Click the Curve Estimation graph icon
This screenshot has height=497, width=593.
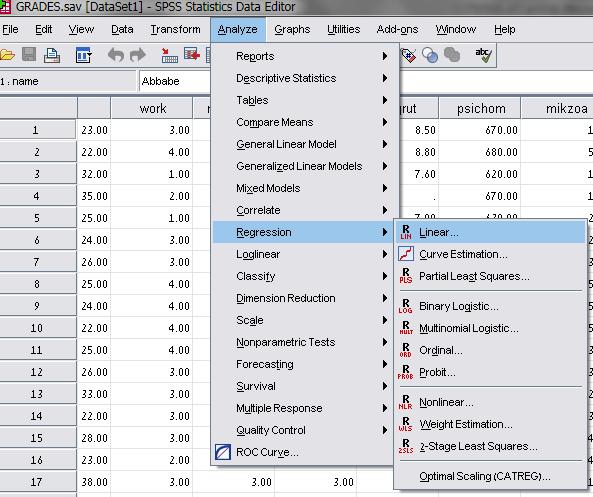pos(406,254)
